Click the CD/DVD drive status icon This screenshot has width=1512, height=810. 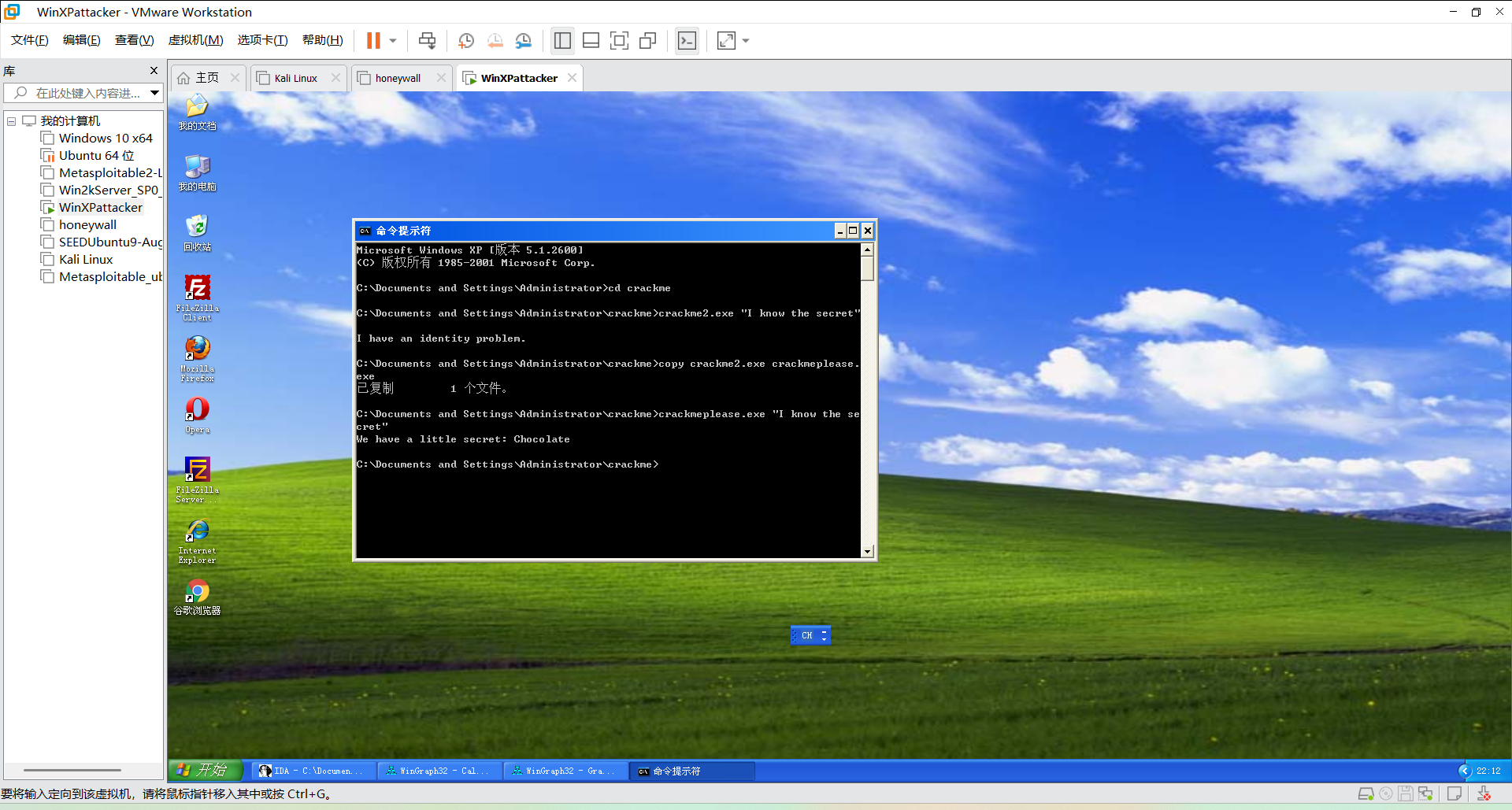(x=1386, y=793)
